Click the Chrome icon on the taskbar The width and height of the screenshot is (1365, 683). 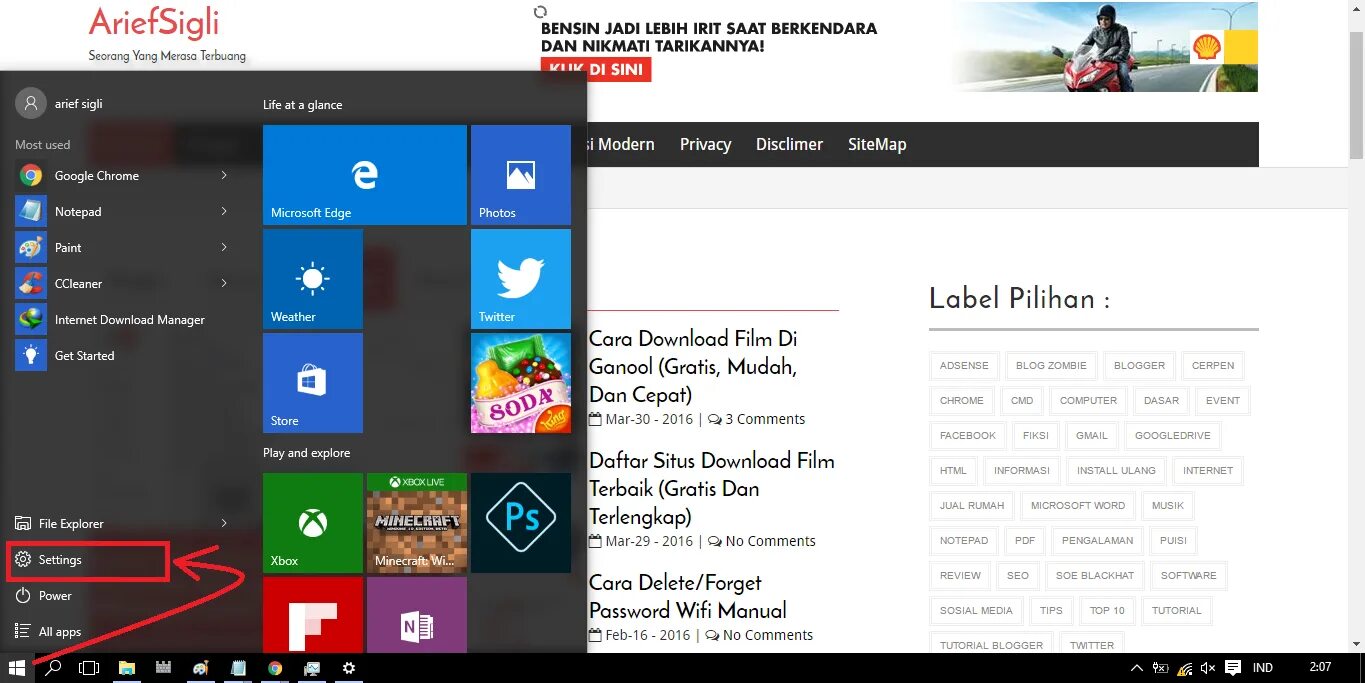pyautogui.click(x=275, y=668)
